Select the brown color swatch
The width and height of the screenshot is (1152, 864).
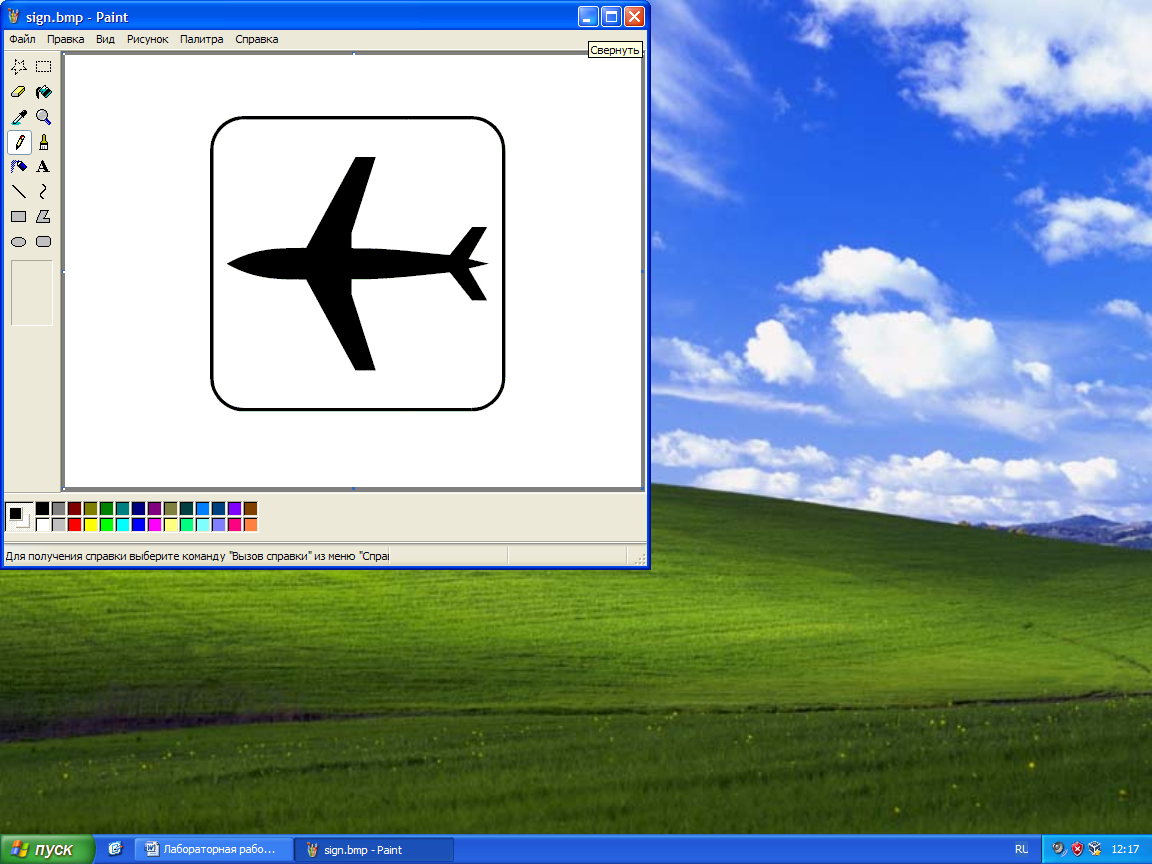251,508
